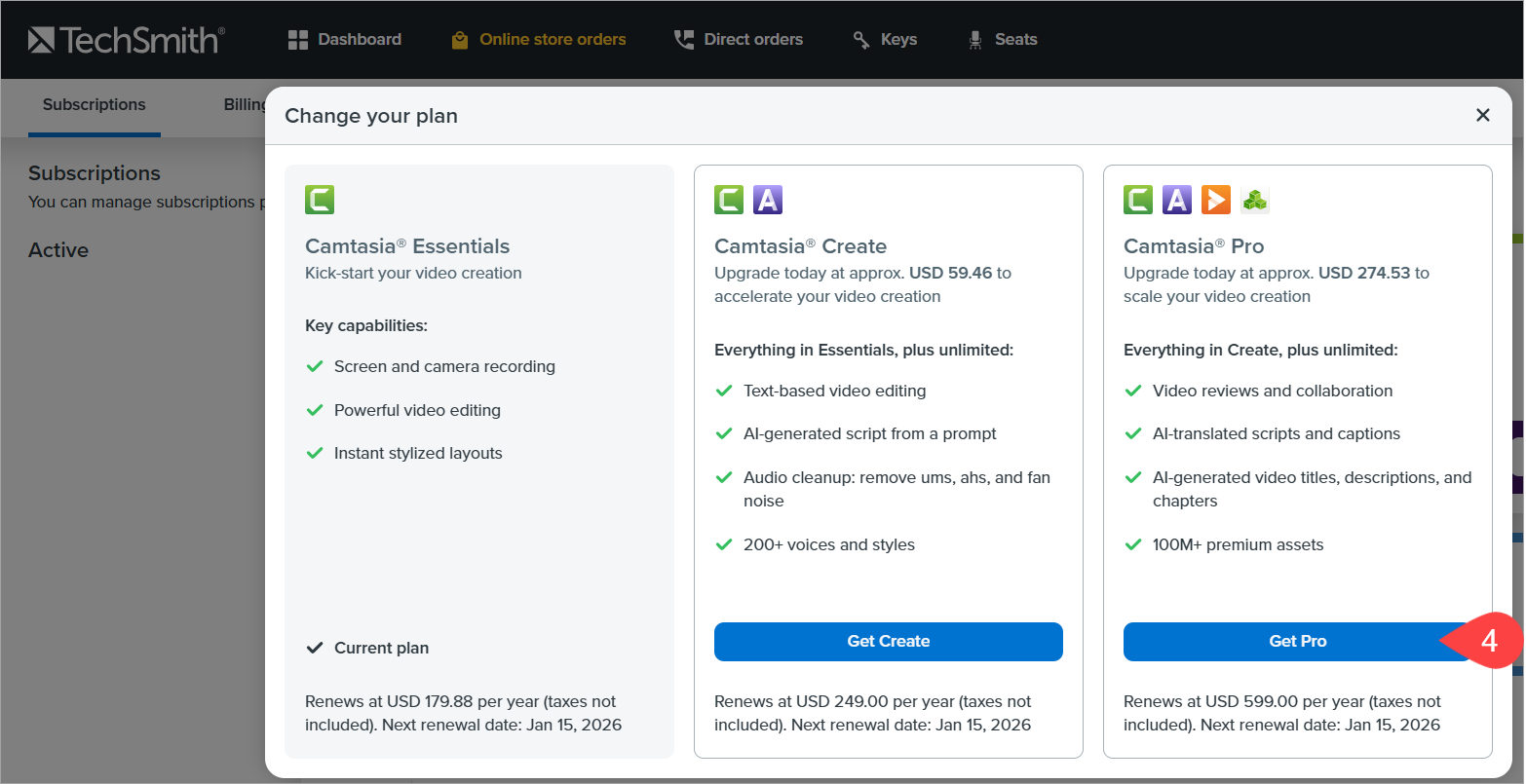
Task: Click the Seats chair icon
Action: tap(975, 40)
